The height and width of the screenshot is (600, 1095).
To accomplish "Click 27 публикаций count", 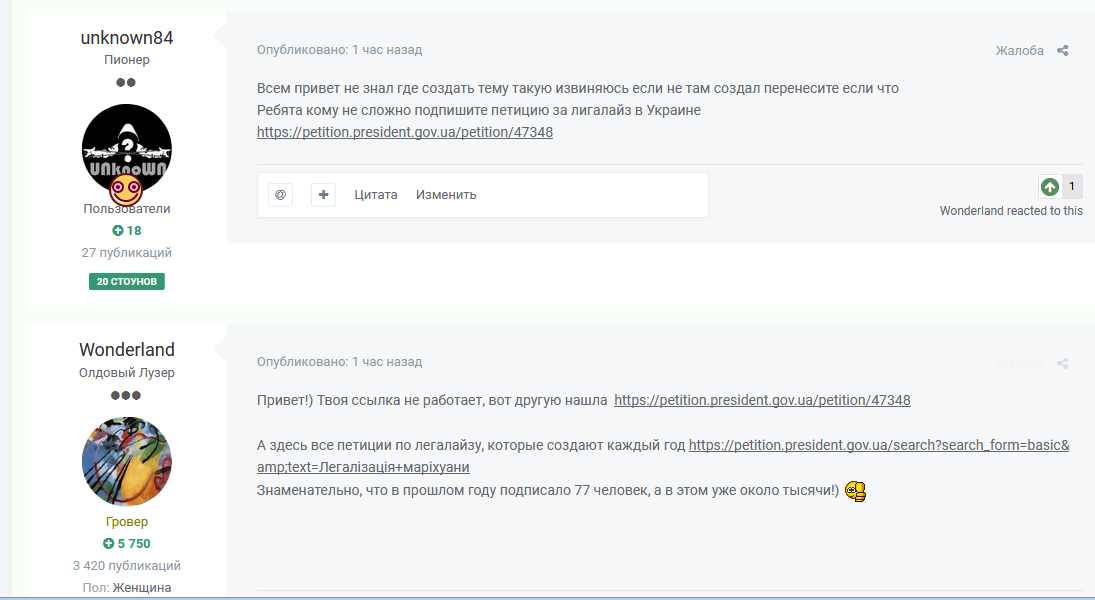I will [x=126, y=253].
